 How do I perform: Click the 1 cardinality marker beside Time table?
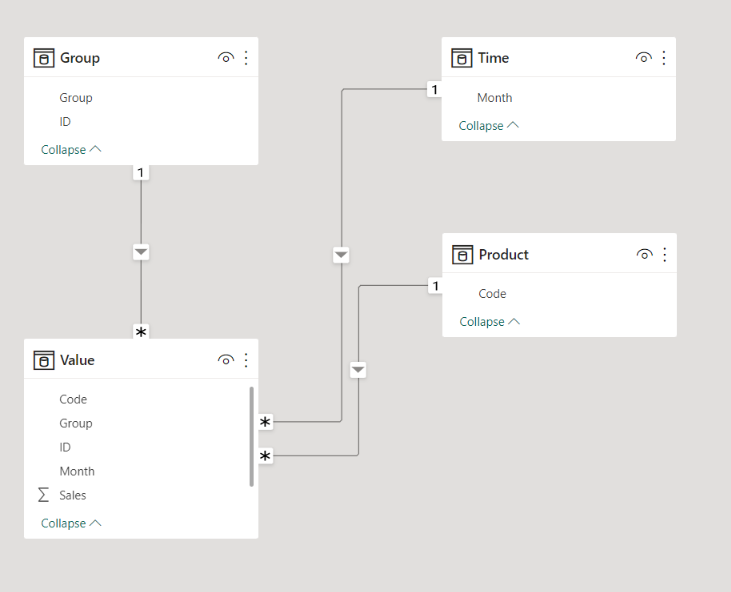click(x=434, y=89)
